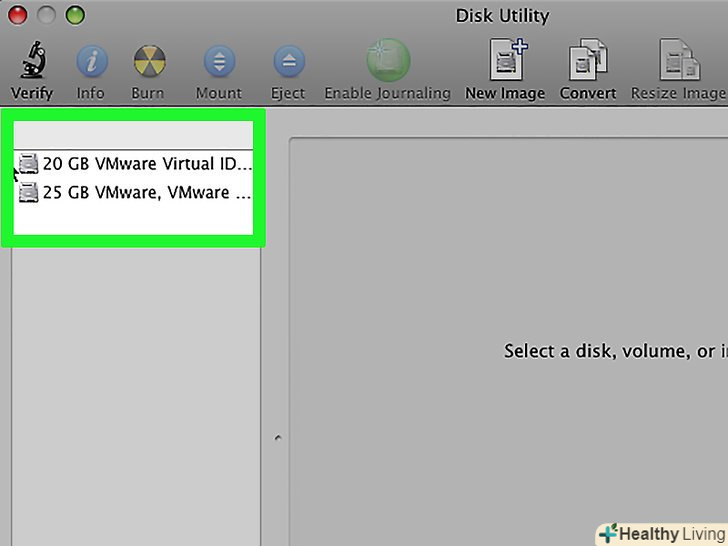Click drive icon beside 25 GB VMware
The height and width of the screenshot is (546, 728).
pyautogui.click(x=28, y=192)
